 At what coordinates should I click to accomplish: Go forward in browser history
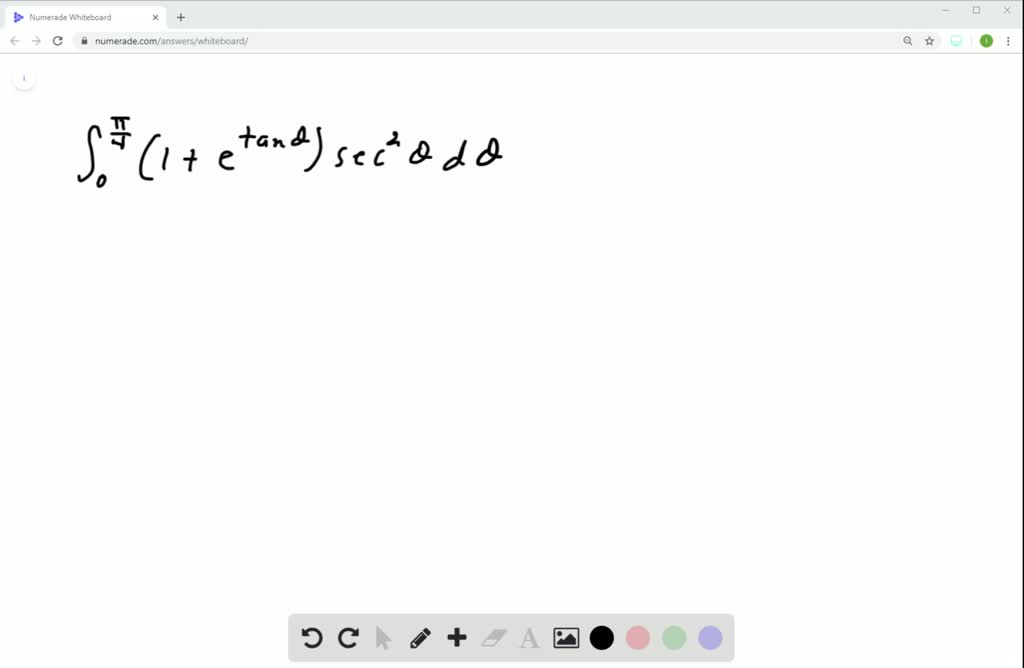point(36,41)
